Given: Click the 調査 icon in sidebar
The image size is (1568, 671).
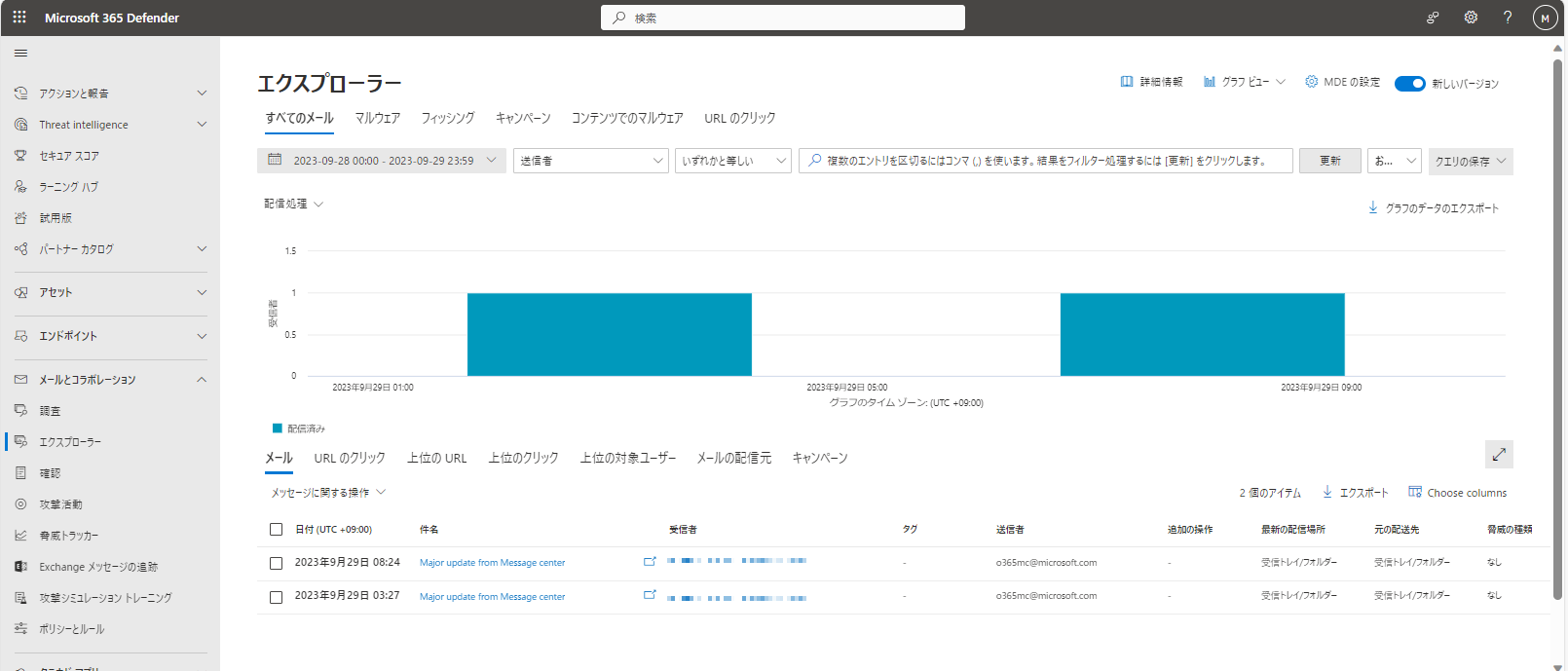Looking at the screenshot, I should (20, 411).
